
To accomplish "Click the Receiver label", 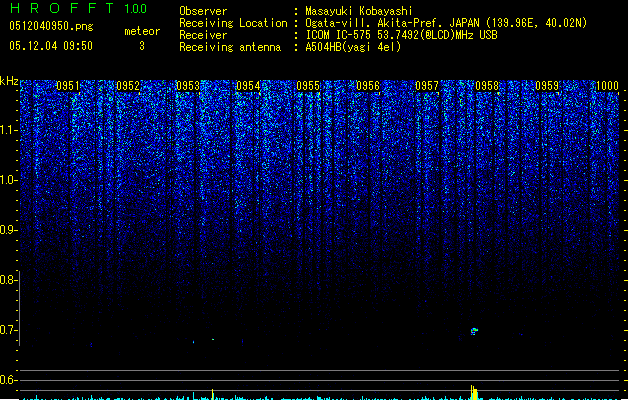I will (203, 35).
